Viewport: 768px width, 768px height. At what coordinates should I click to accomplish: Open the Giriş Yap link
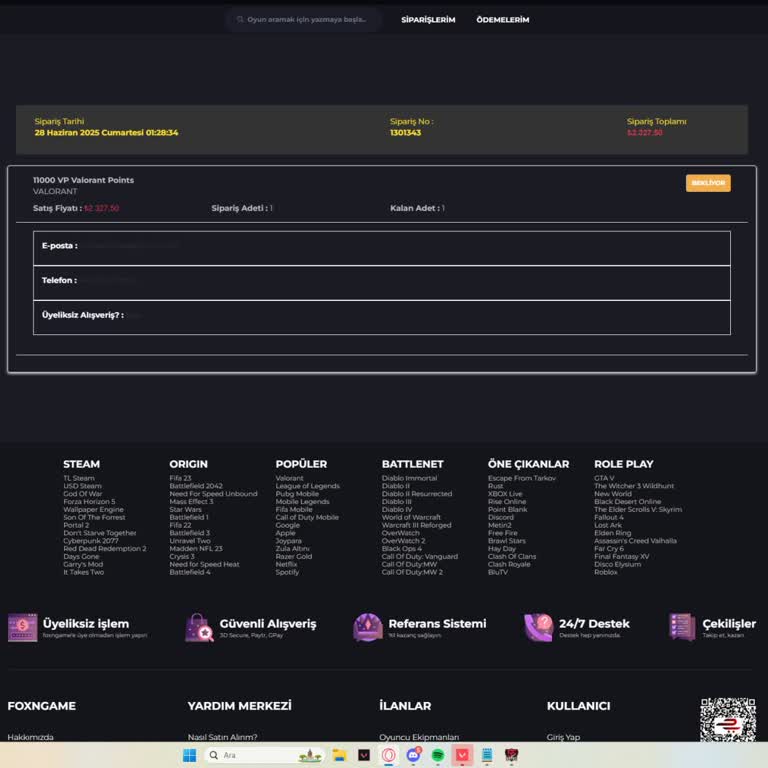coord(563,737)
